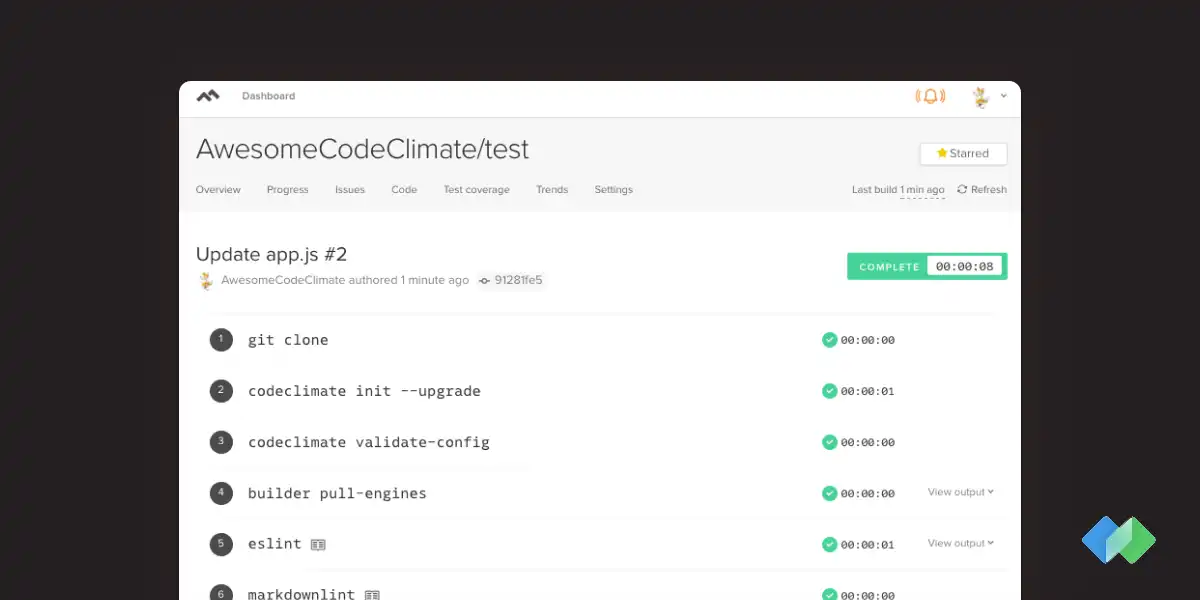The height and width of the screenshot is (600, 1200).
Task: Select step 2 codeclimate init --upgrade
Action: coord(364,391)
